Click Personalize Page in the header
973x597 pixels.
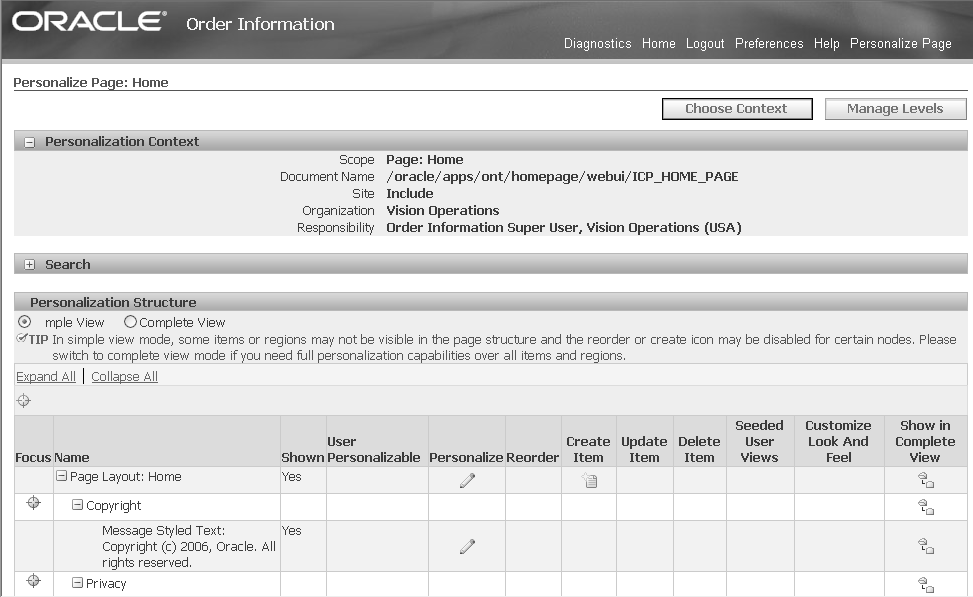pos(900,43)
